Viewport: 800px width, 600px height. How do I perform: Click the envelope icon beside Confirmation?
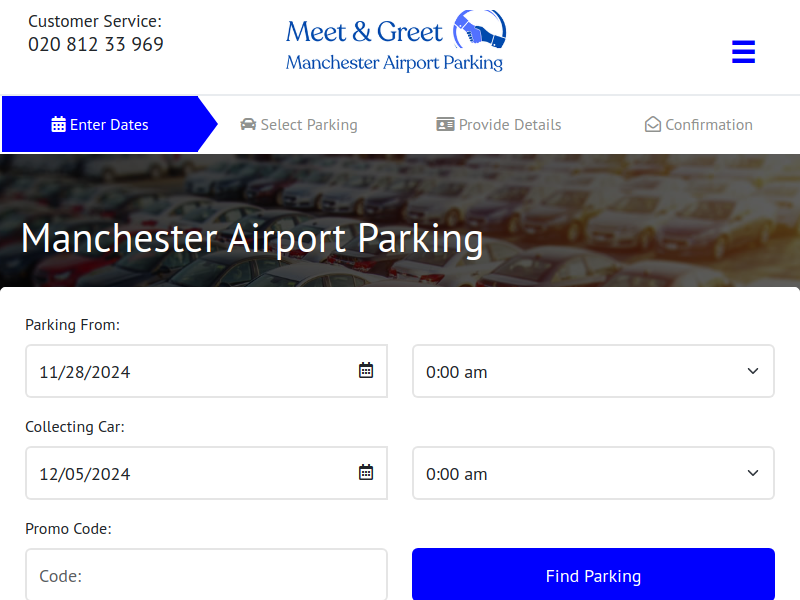[653, 125]
